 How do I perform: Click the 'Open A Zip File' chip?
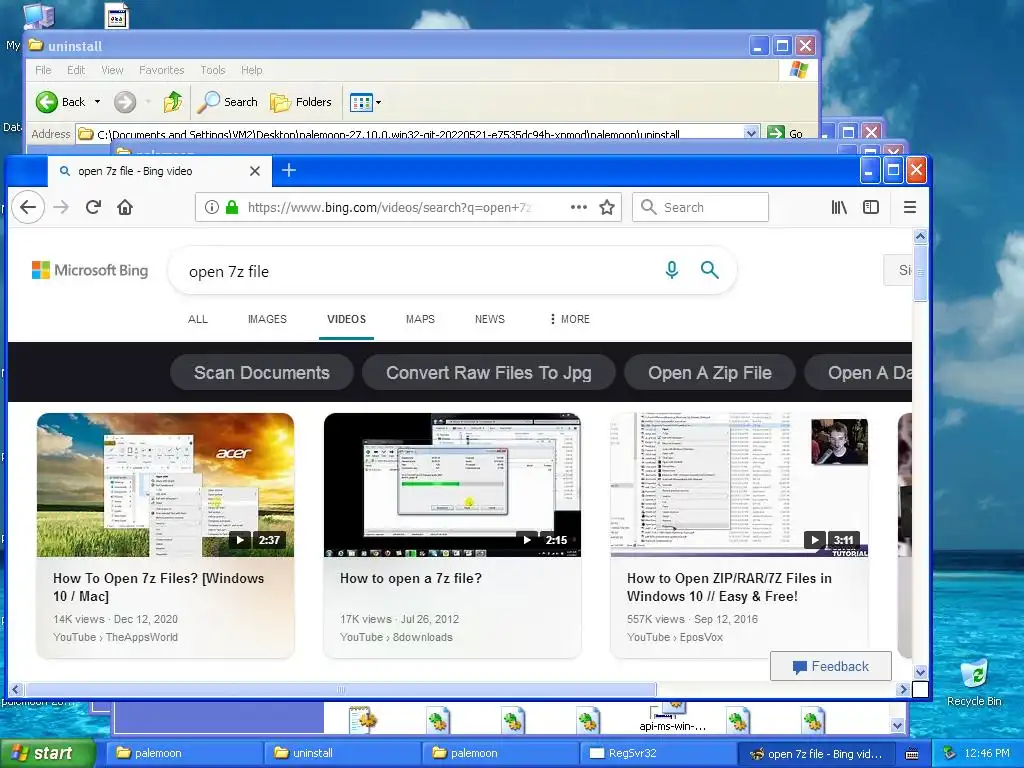click(x=710, y=372)
